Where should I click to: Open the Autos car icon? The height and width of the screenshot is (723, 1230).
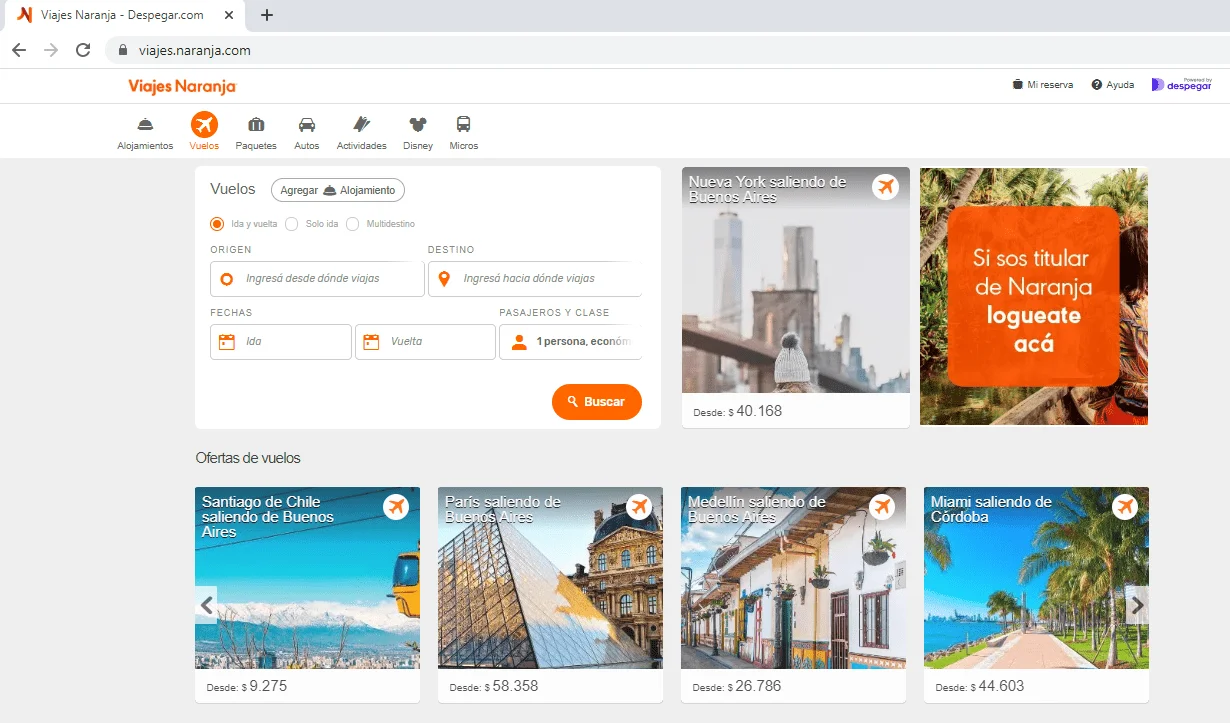coord(307,124)
